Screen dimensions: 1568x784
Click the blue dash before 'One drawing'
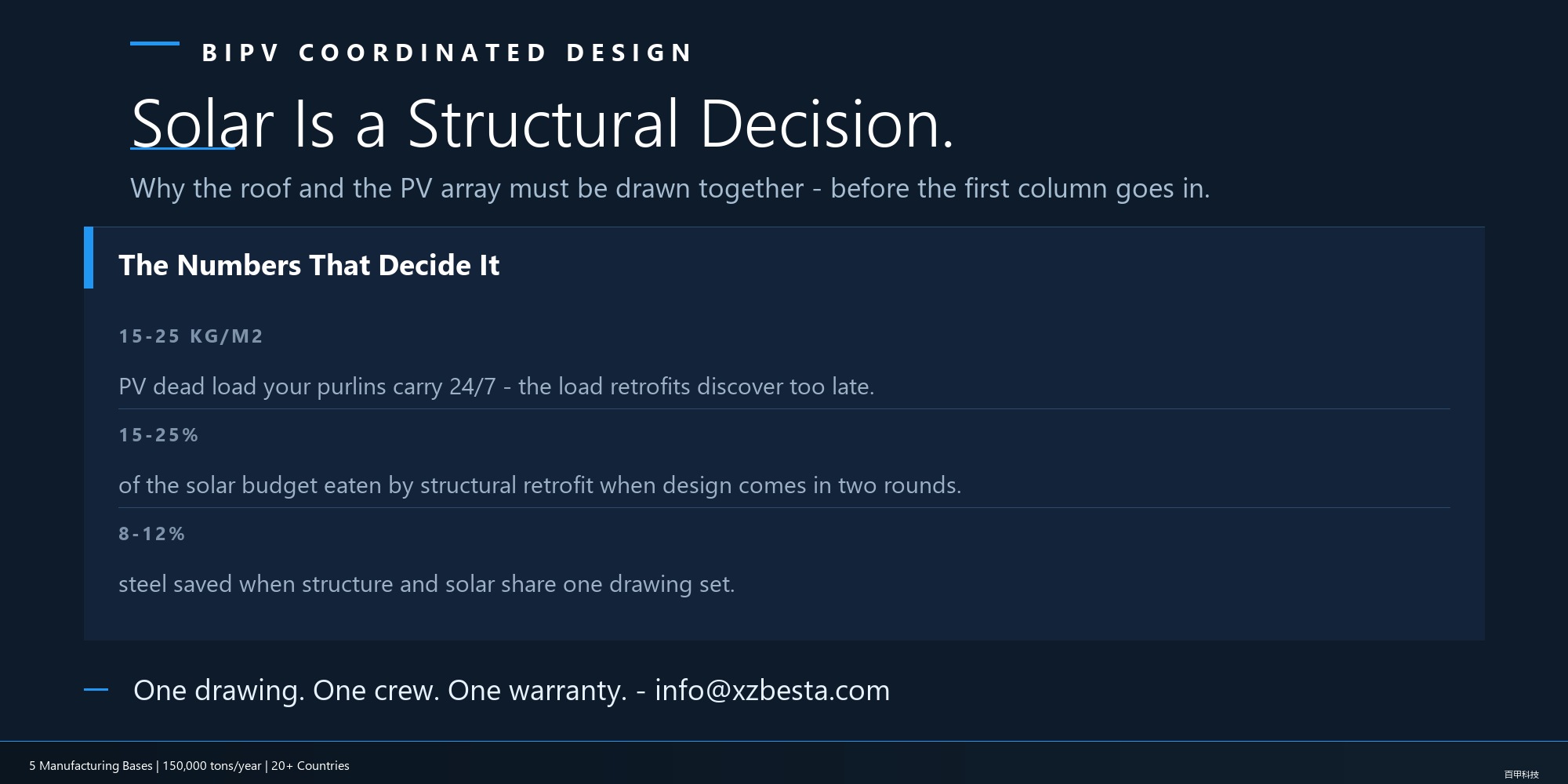pos(96,690)
